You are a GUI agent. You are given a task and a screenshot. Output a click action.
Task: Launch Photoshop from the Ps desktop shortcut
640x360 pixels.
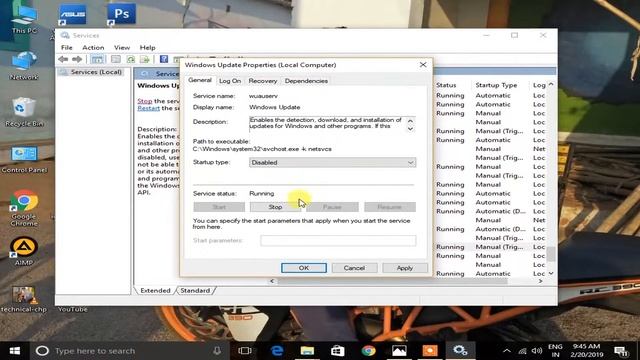pos(122,15)
